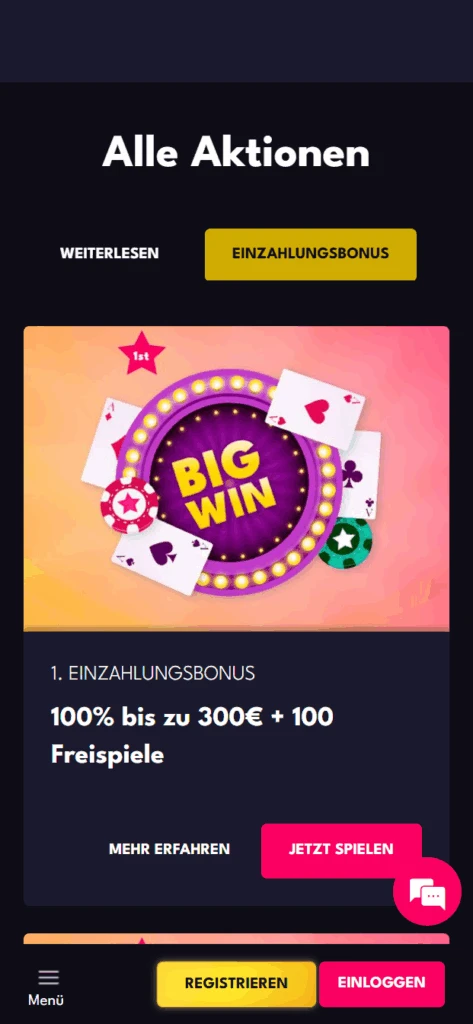Click MEHR ERFAHREN on first deposit bonus

169,849
